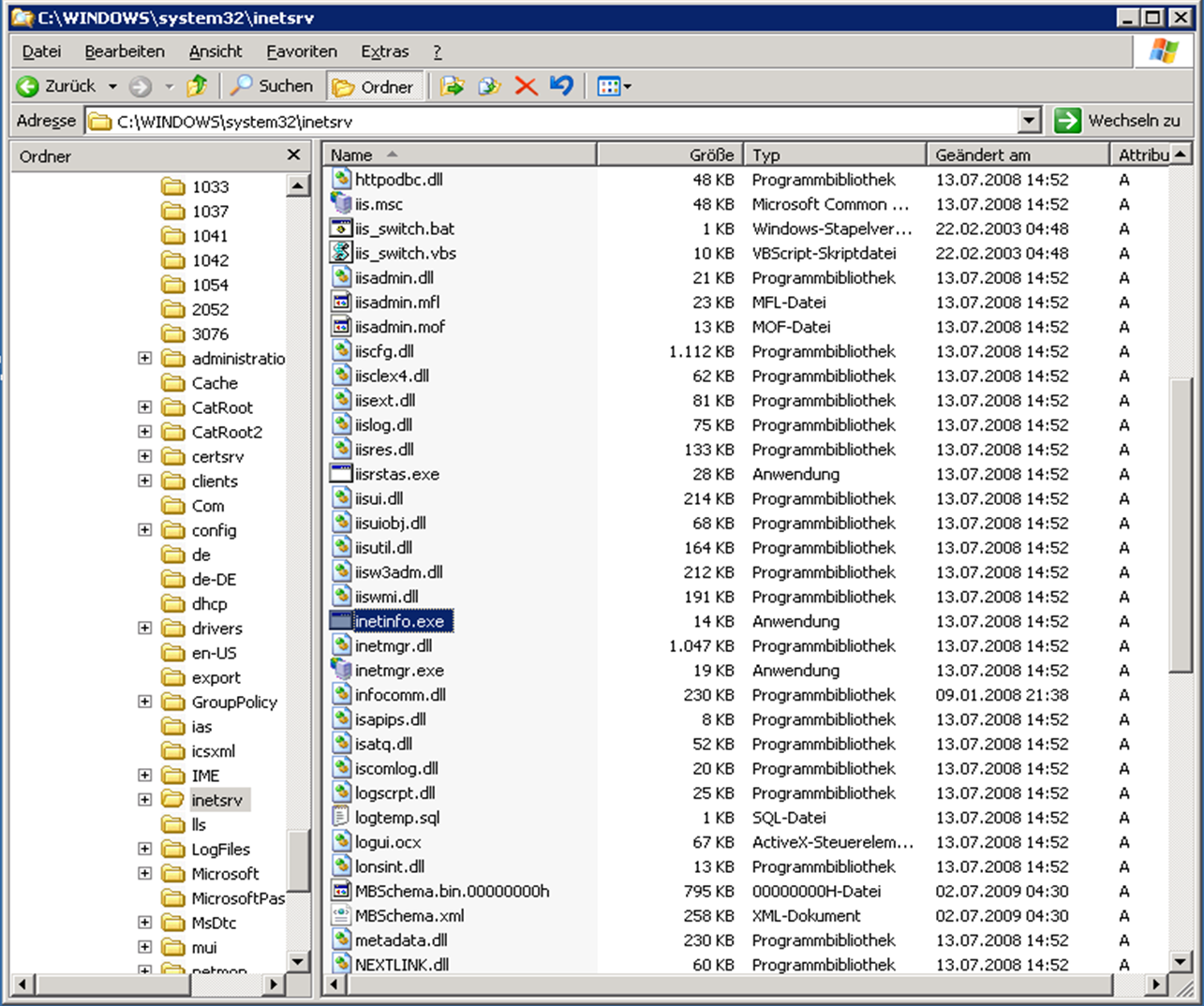The image size is (1204, 1006).
Task: Click the undo toolbar icon
Action: tap(561, 86)
